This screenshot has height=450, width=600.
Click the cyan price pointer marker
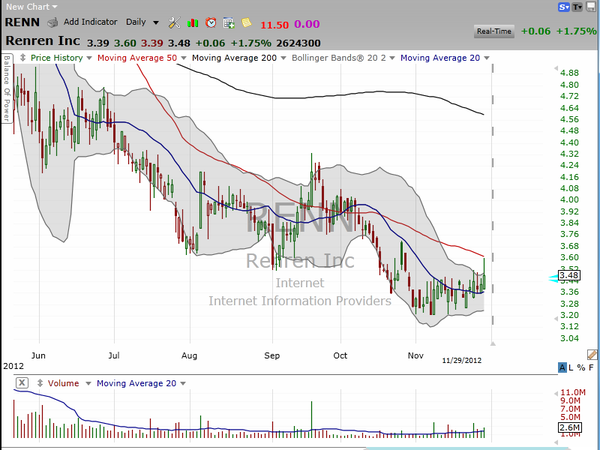[x=553, y=278]
